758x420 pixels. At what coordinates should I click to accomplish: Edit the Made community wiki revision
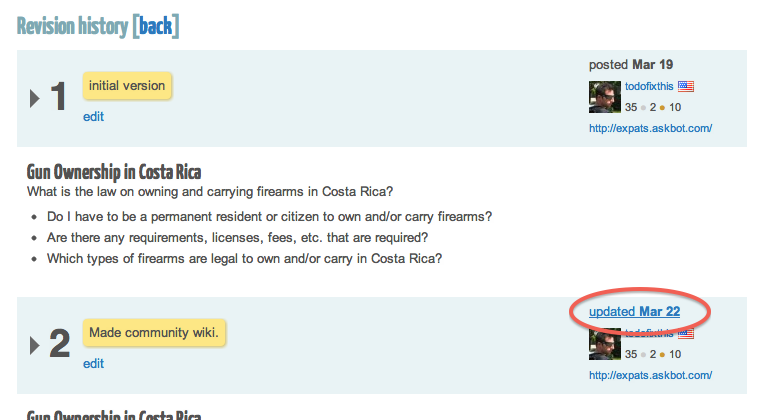(93, 363)
